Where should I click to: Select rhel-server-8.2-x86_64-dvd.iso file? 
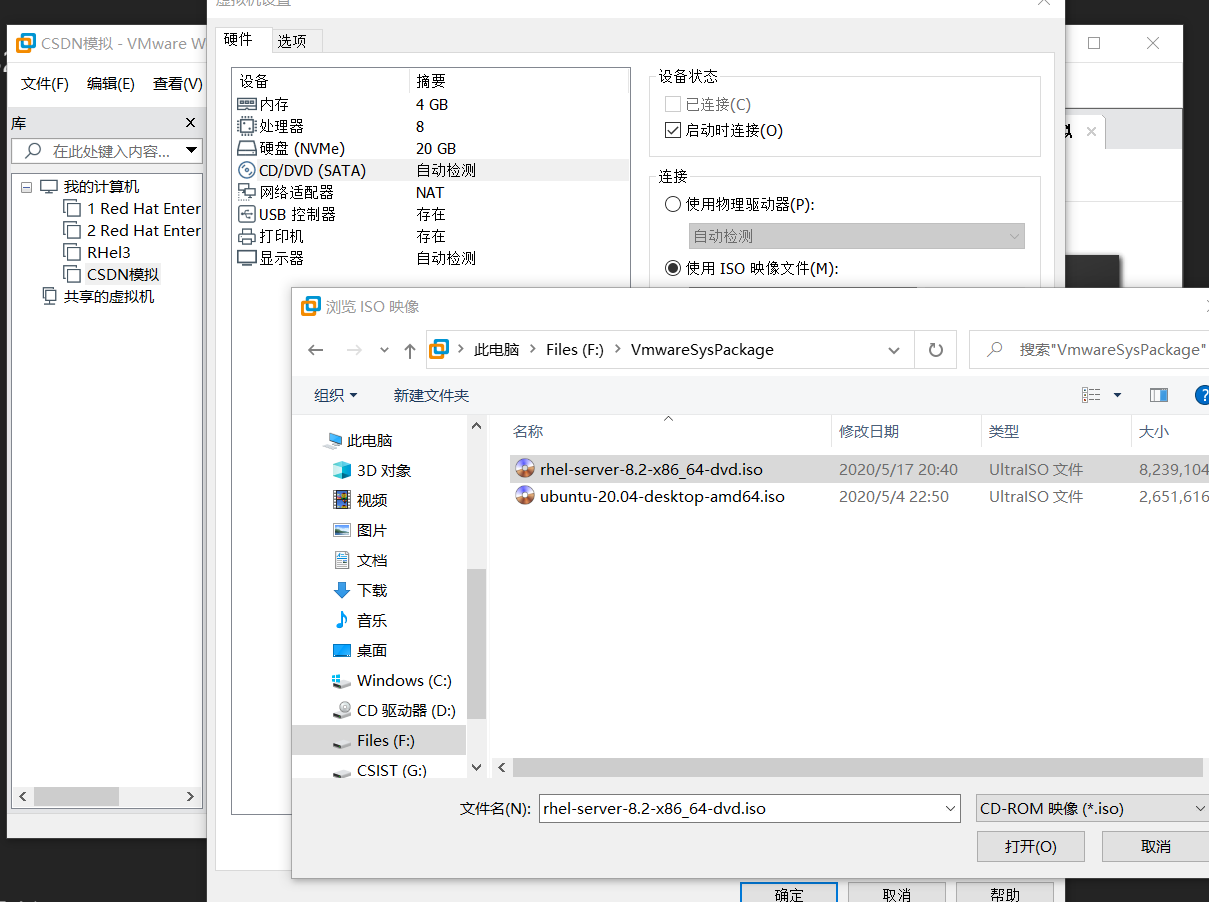[x=651, y=469]
